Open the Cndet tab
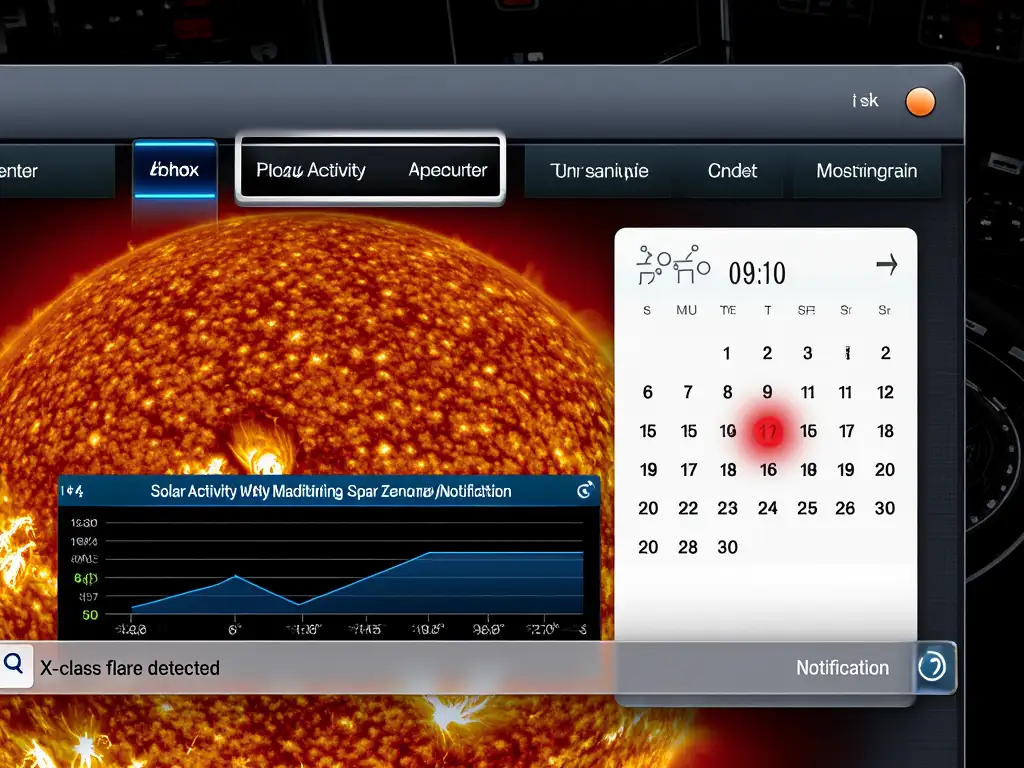The height and width of the screenshot is (768, 1024). [732, 171]
